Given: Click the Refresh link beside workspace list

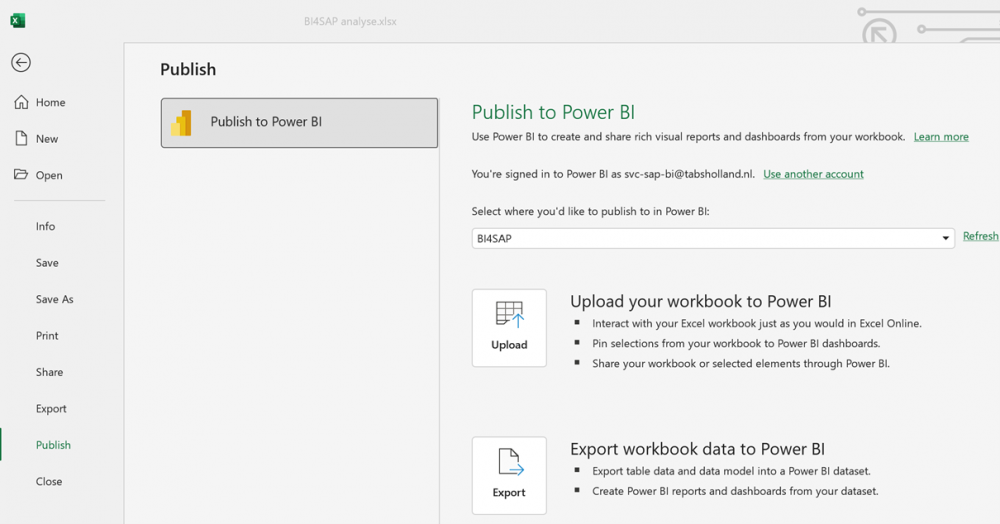Looking at the screenshot, I should tap(980, 237).
